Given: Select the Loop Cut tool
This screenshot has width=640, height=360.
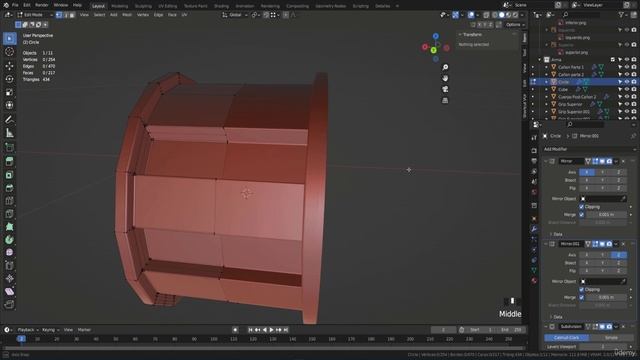Looking at the screenshot, I should tap(9, 201).
